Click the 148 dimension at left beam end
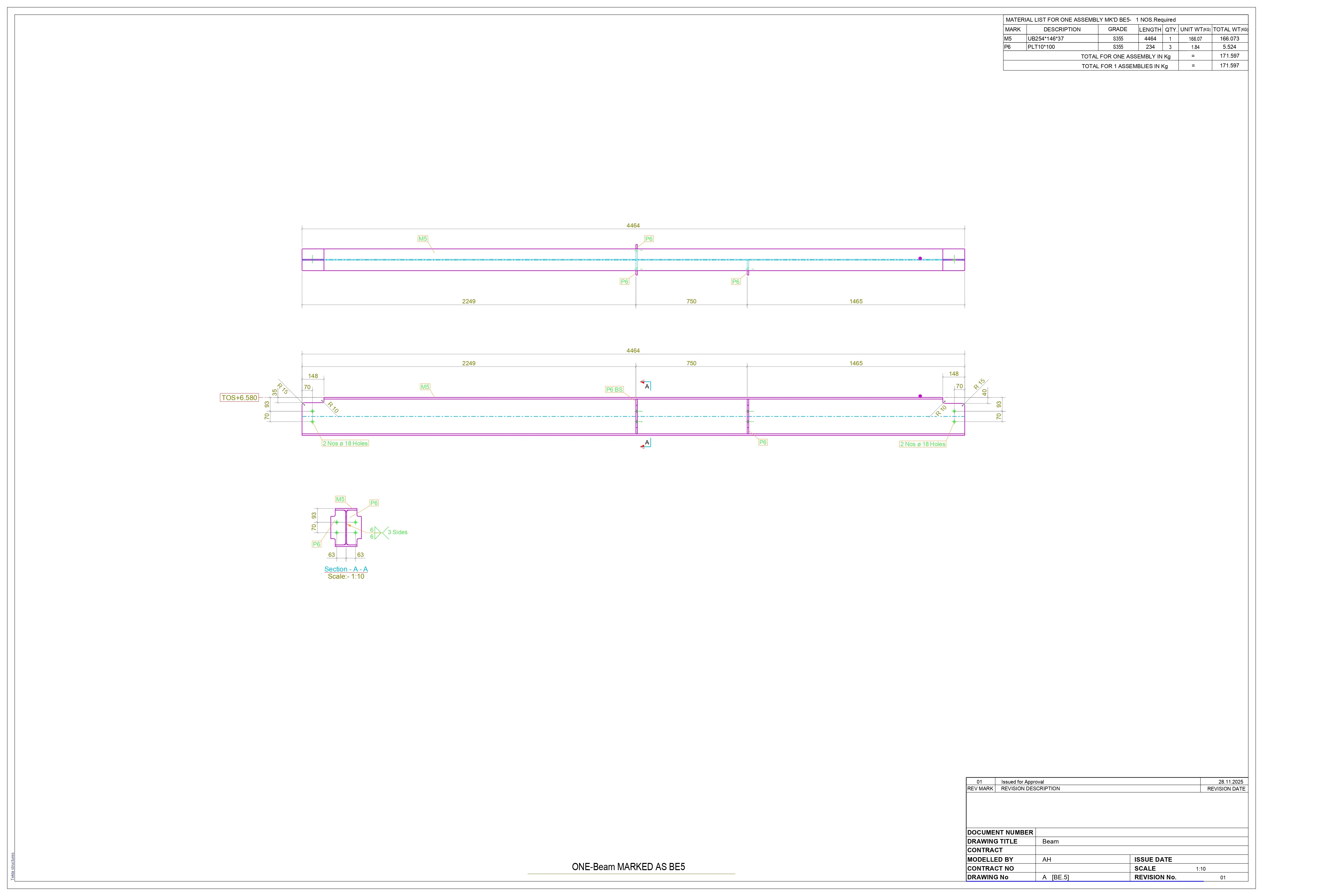Screen dimensions: 1343x896 pyautogui.click(x=313, y=376)
